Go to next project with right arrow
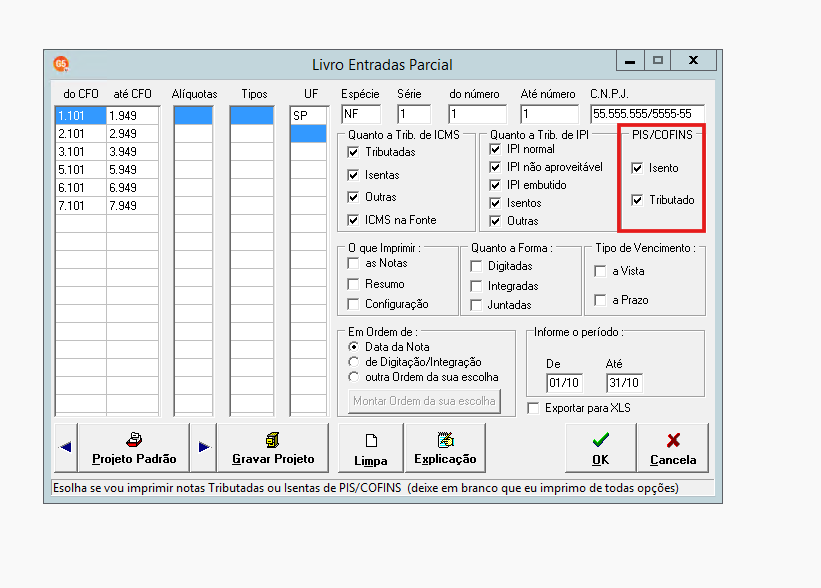This screenshot has height=588, width=821. tap(204, 447)
